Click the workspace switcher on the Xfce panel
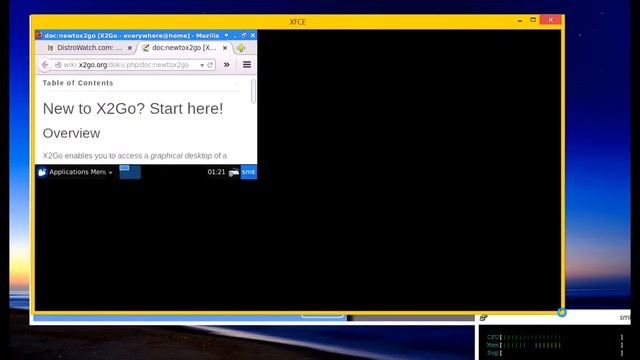Screen dimensions: 640x360 tap(130, 172)
